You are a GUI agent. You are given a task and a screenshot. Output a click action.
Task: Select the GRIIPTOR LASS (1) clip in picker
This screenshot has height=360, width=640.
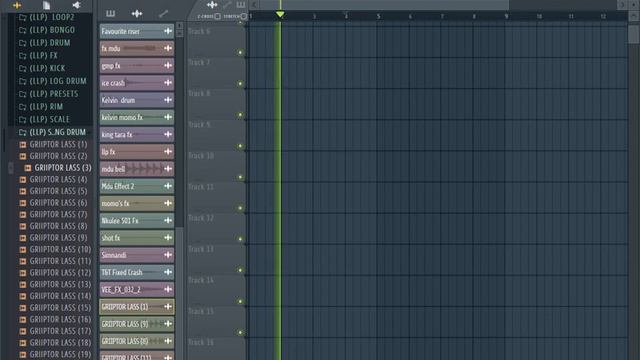[x=137, y=307]
